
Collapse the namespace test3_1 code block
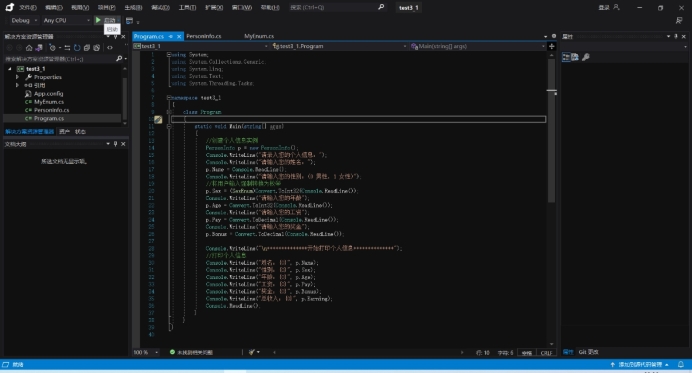pos(169,98)
